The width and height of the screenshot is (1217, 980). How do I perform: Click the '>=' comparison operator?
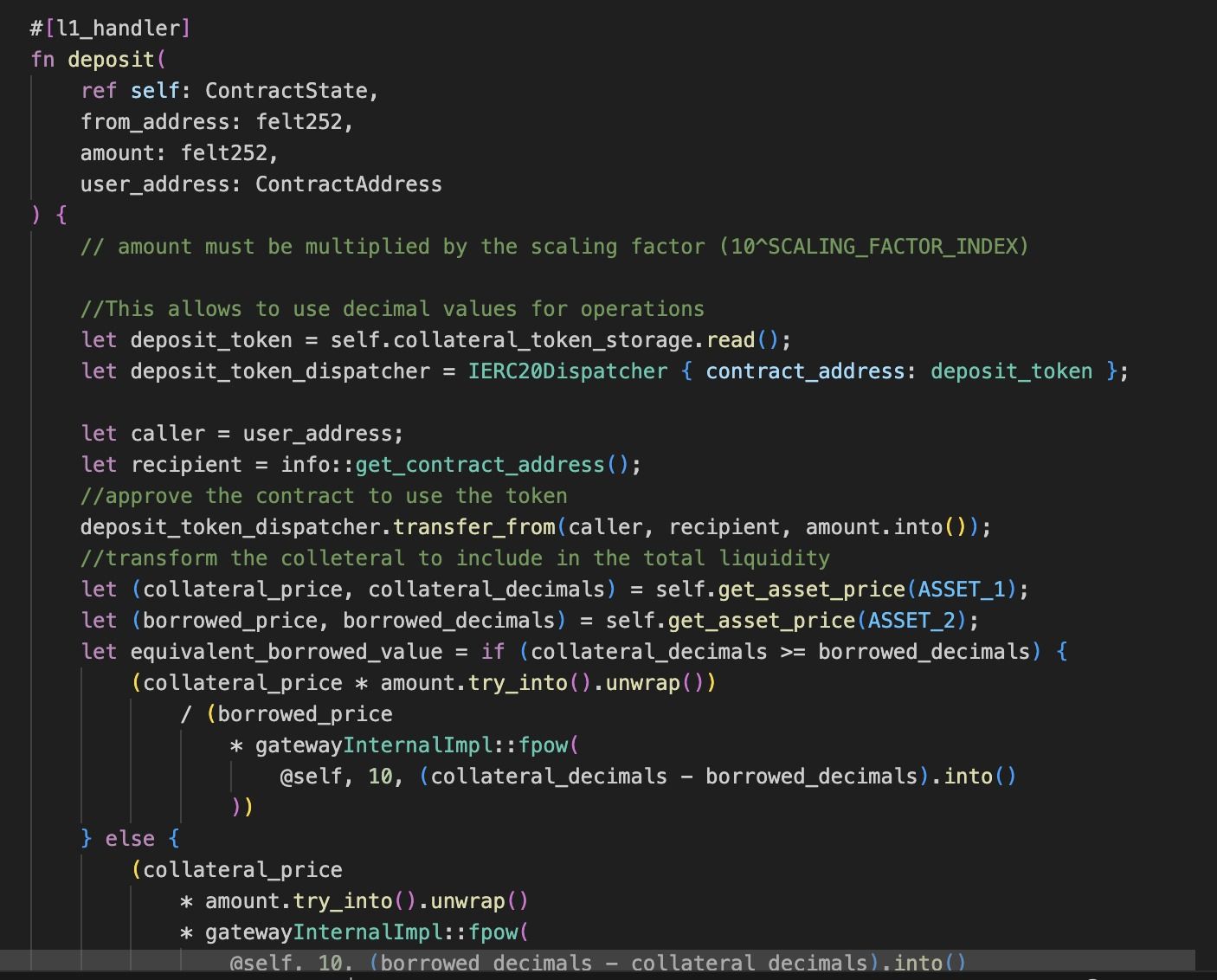click(x=792, y=652)
